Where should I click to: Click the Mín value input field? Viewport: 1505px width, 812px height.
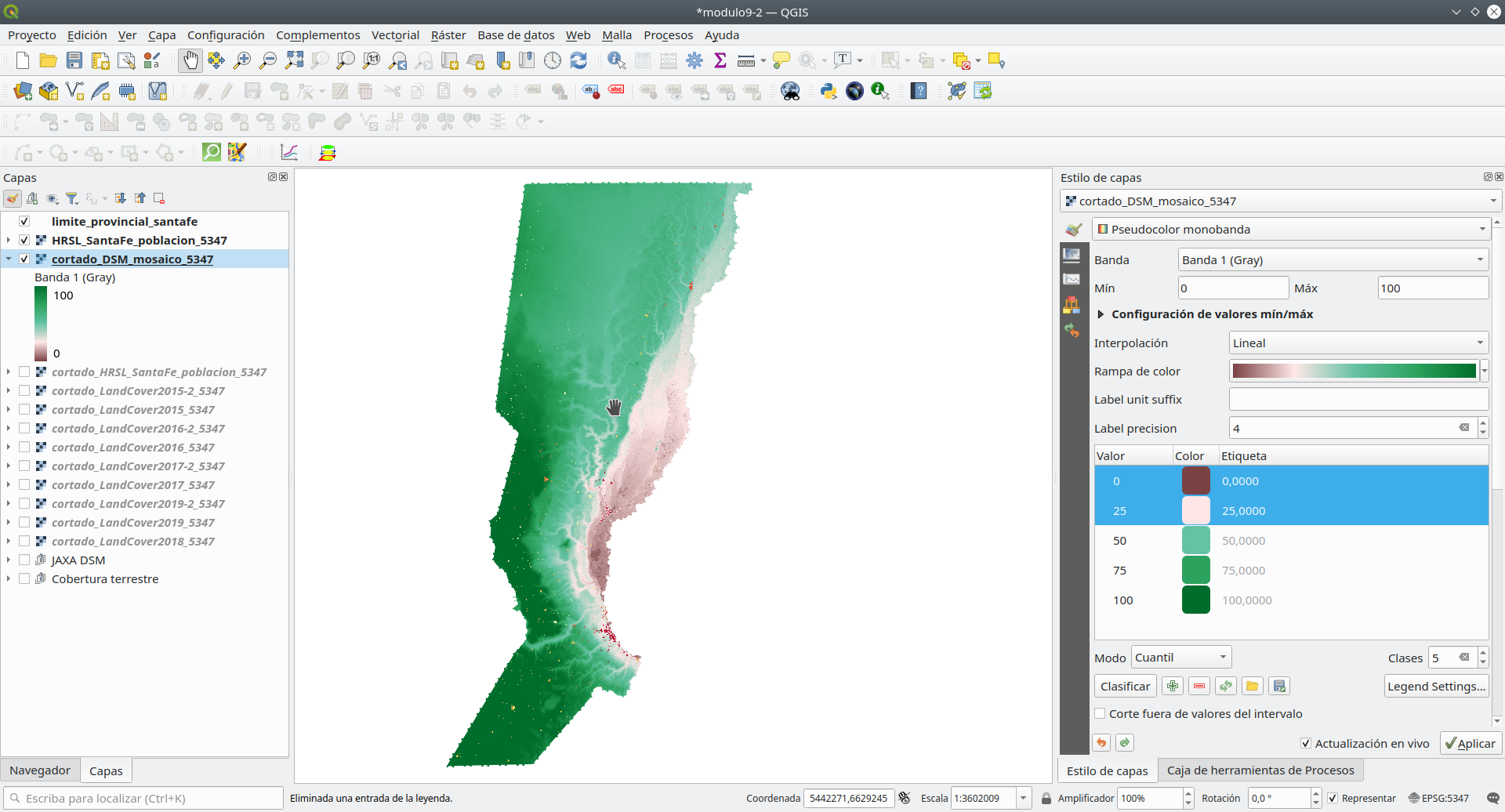point(1233,288)
